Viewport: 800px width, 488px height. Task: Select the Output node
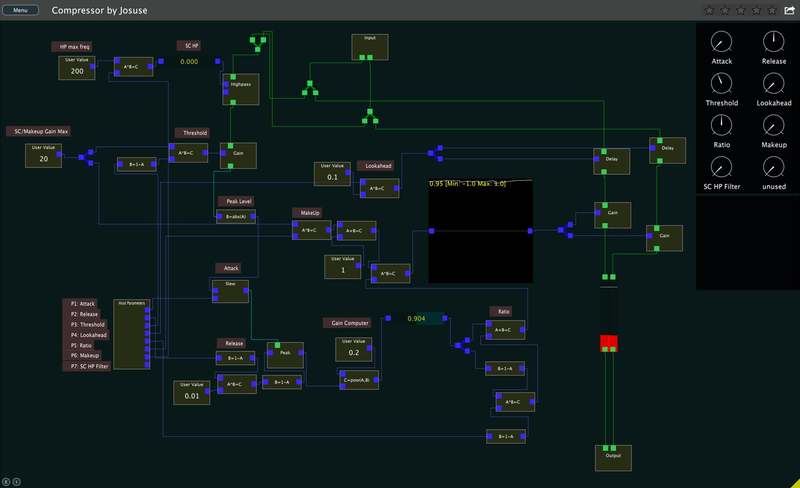pos(612,456)
